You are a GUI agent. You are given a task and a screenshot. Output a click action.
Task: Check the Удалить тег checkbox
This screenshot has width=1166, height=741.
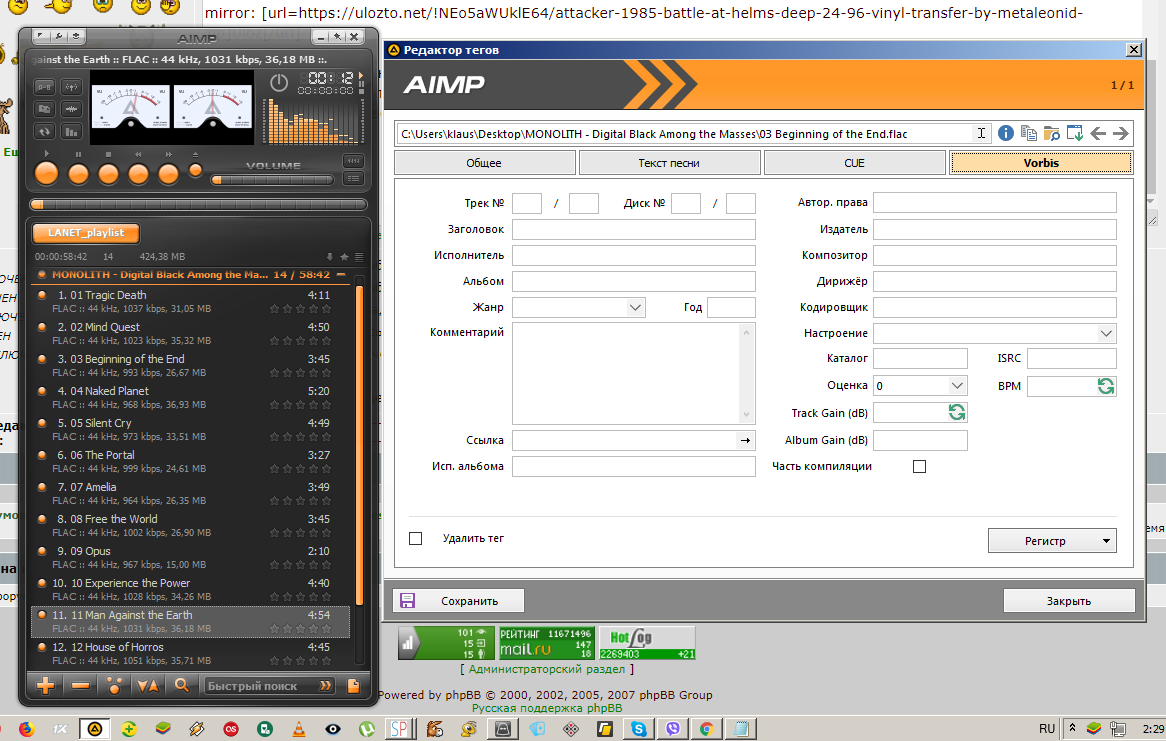tap(416, 539)
